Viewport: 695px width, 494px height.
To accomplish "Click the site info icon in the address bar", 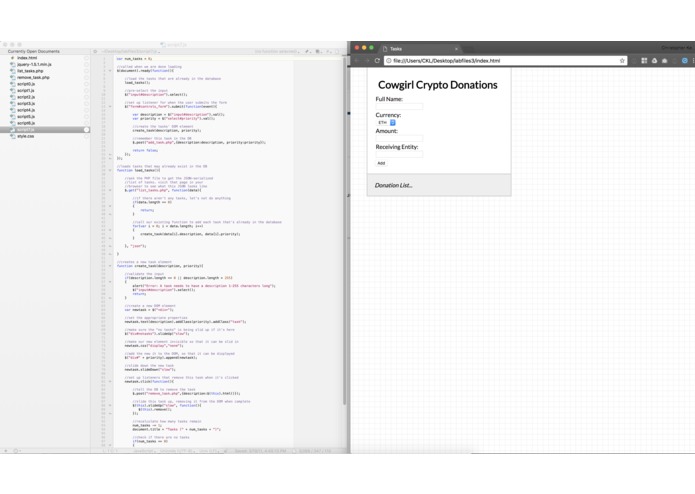I will (389, 61).
